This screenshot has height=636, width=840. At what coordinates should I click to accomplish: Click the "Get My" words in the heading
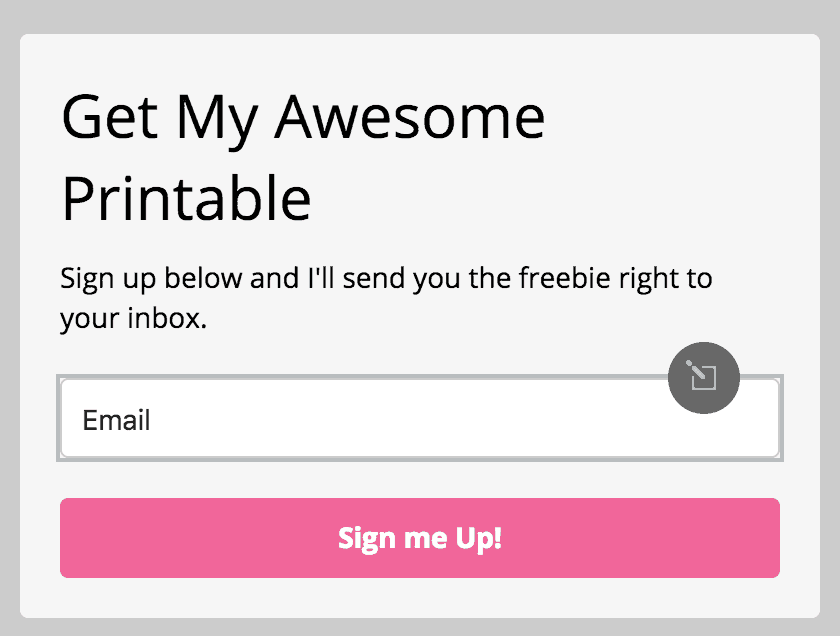(x=160, y=119)
